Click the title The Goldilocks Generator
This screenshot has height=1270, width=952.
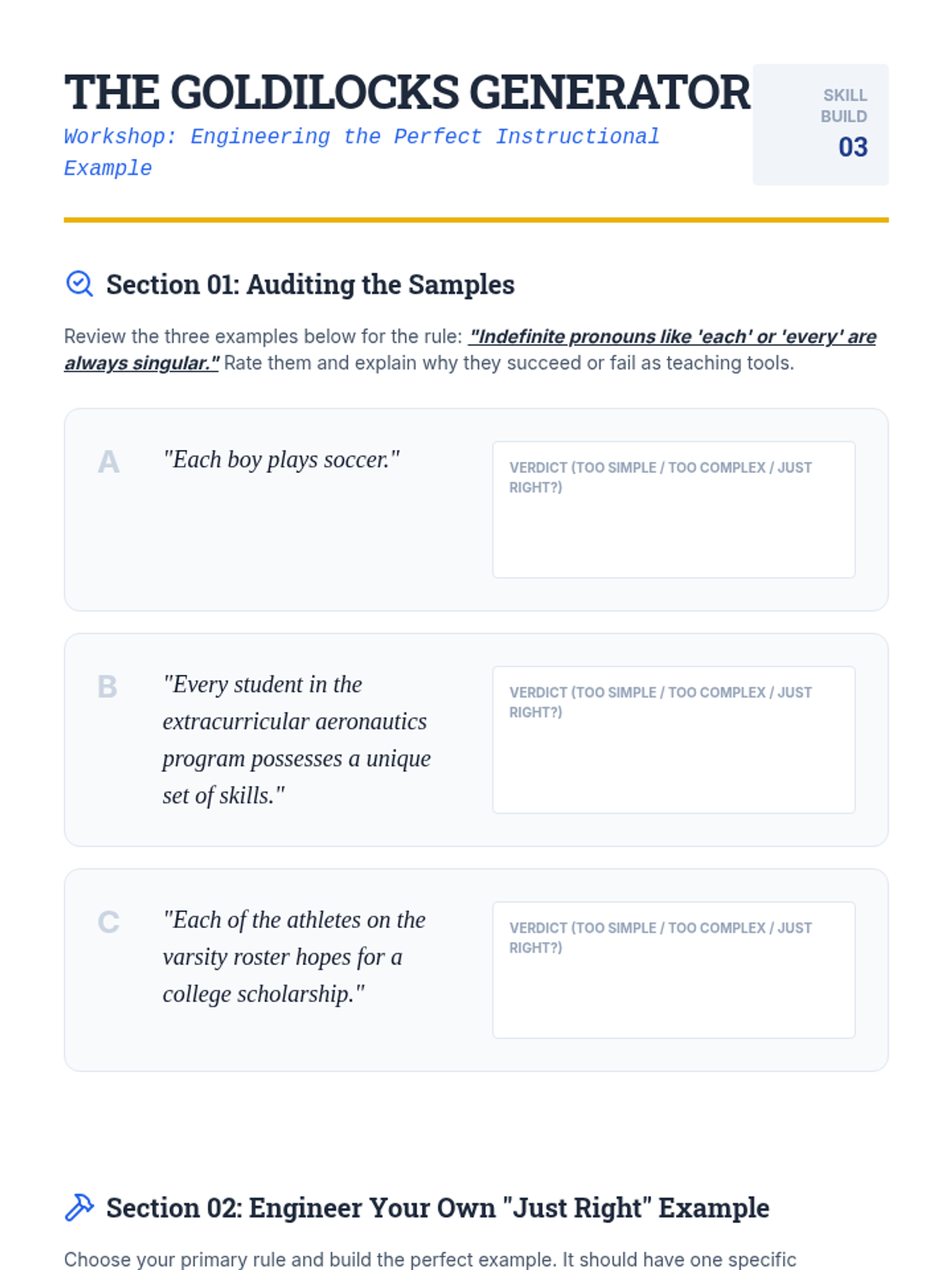coord(407,92)
